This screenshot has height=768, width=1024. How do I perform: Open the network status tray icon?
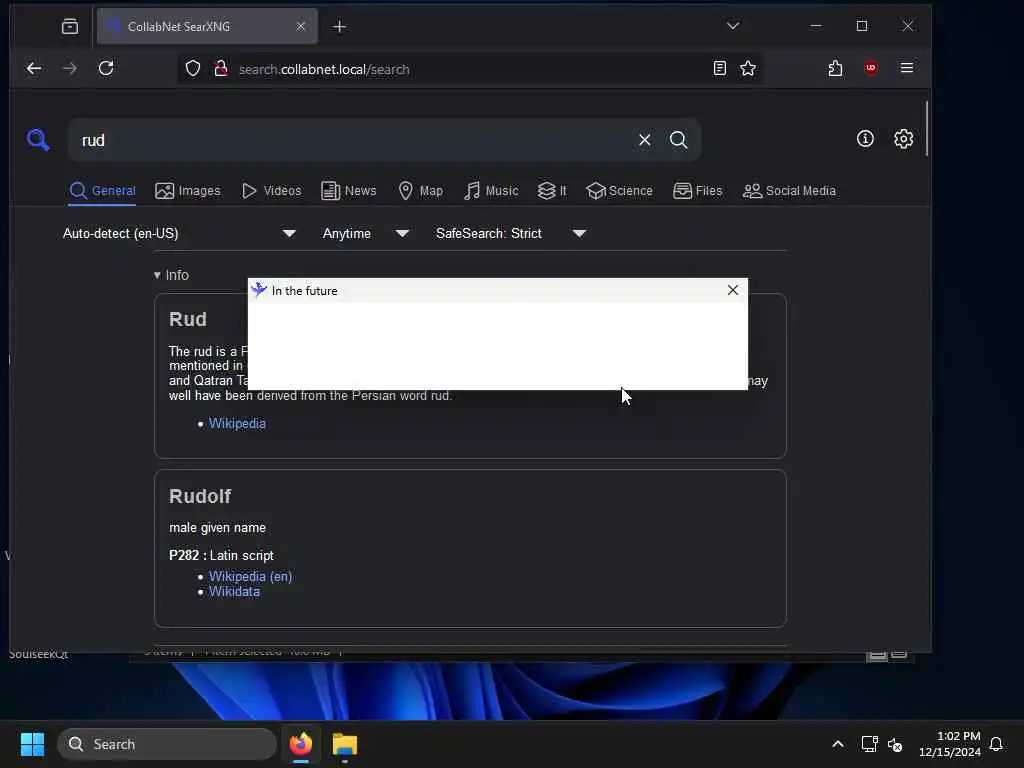coord(869,744)
